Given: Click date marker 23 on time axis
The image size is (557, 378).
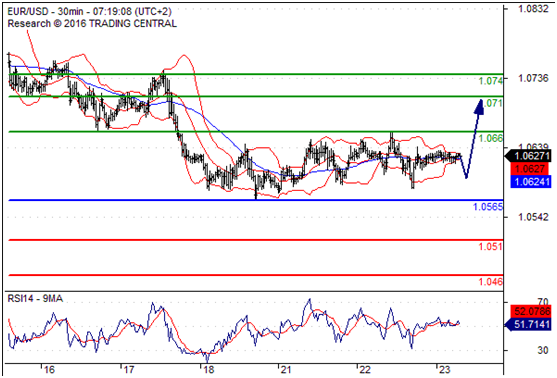Looking at the screenshot, I should [444, 370].
